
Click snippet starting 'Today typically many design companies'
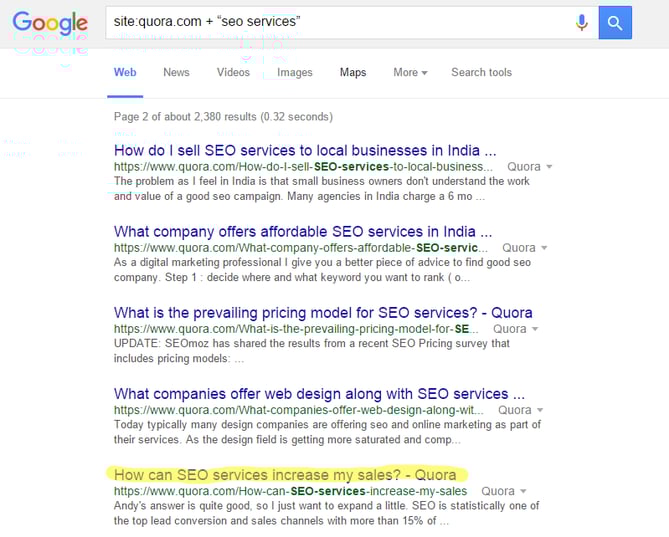pos(327,432)
